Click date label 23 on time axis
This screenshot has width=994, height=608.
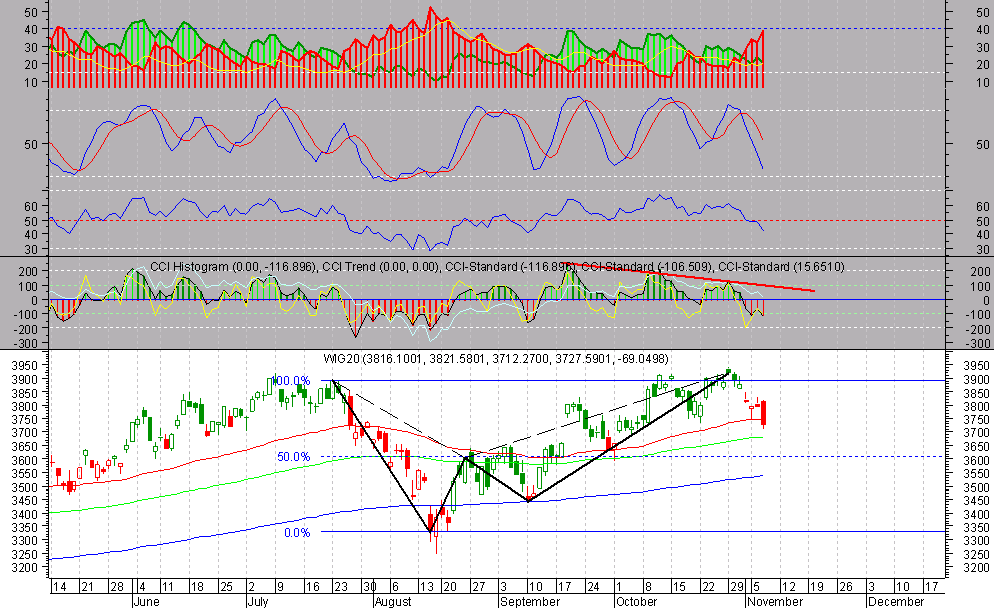pos(340,586)
